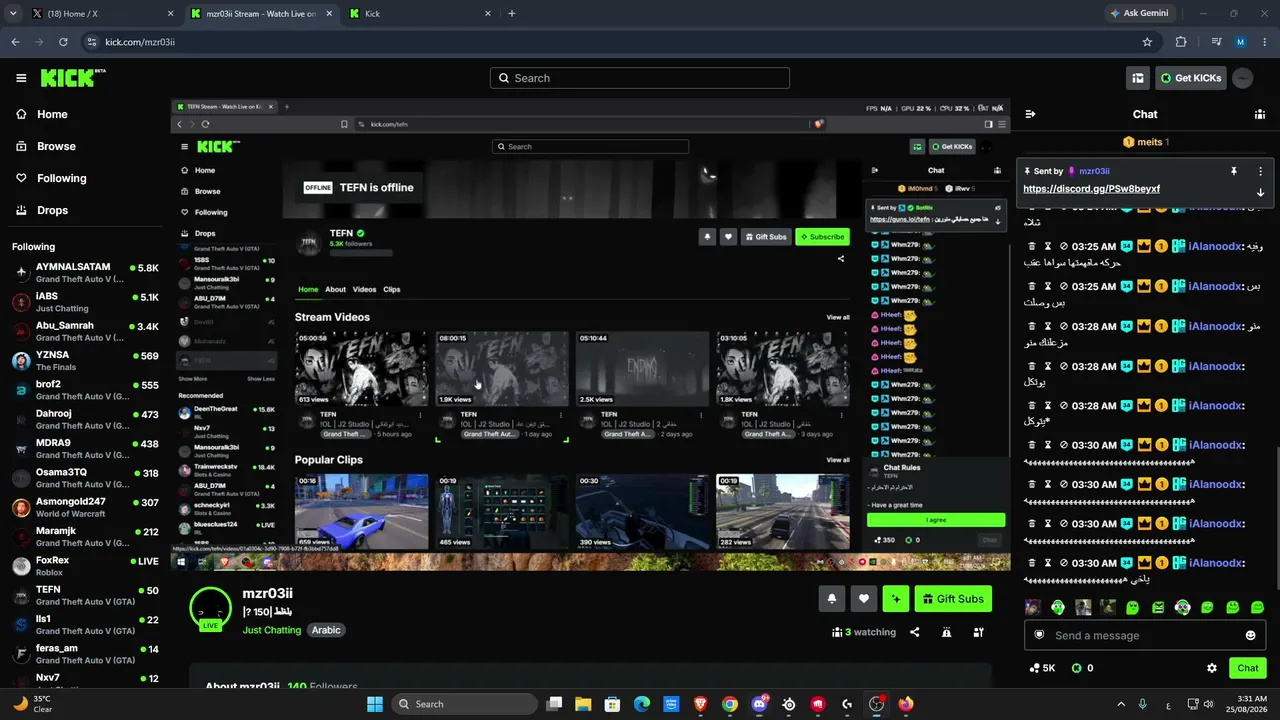Open the moderator tools icon by share

[x=979, y=632]
